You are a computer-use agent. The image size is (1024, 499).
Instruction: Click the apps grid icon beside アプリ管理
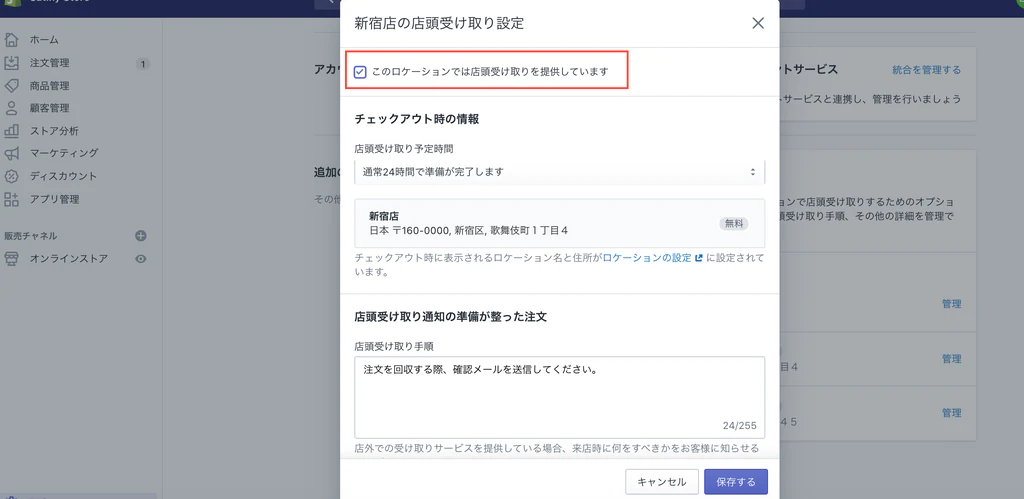click(x=11, y=199)
